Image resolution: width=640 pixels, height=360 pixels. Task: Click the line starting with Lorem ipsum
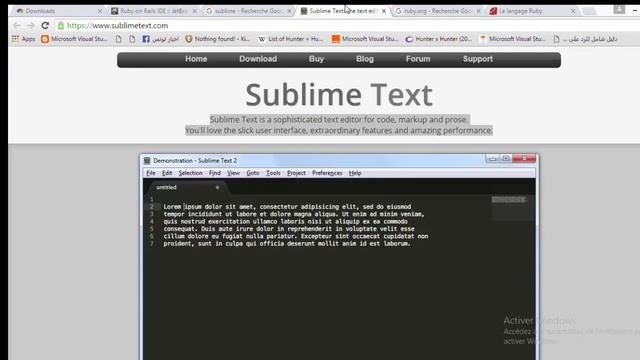point(287,207)
